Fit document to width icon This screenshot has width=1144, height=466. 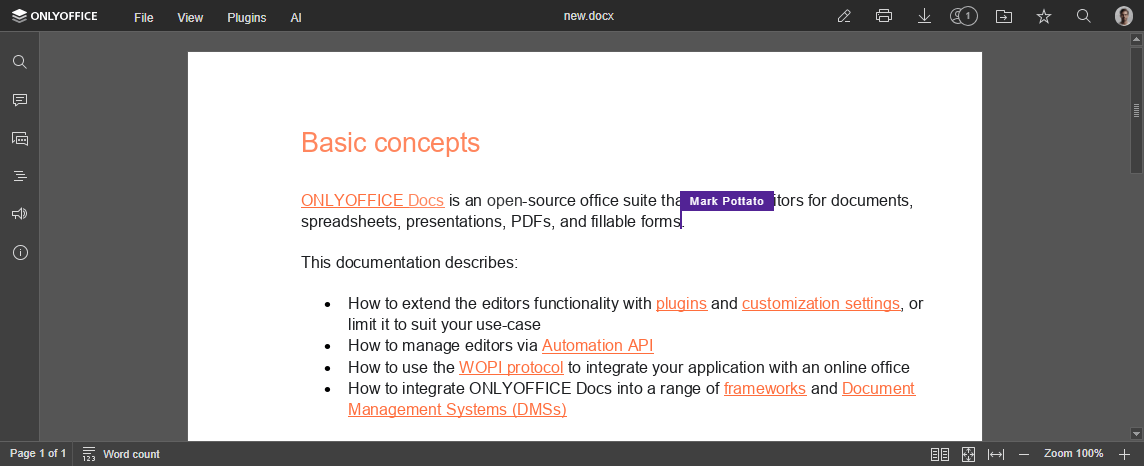[x=996, y=454]
